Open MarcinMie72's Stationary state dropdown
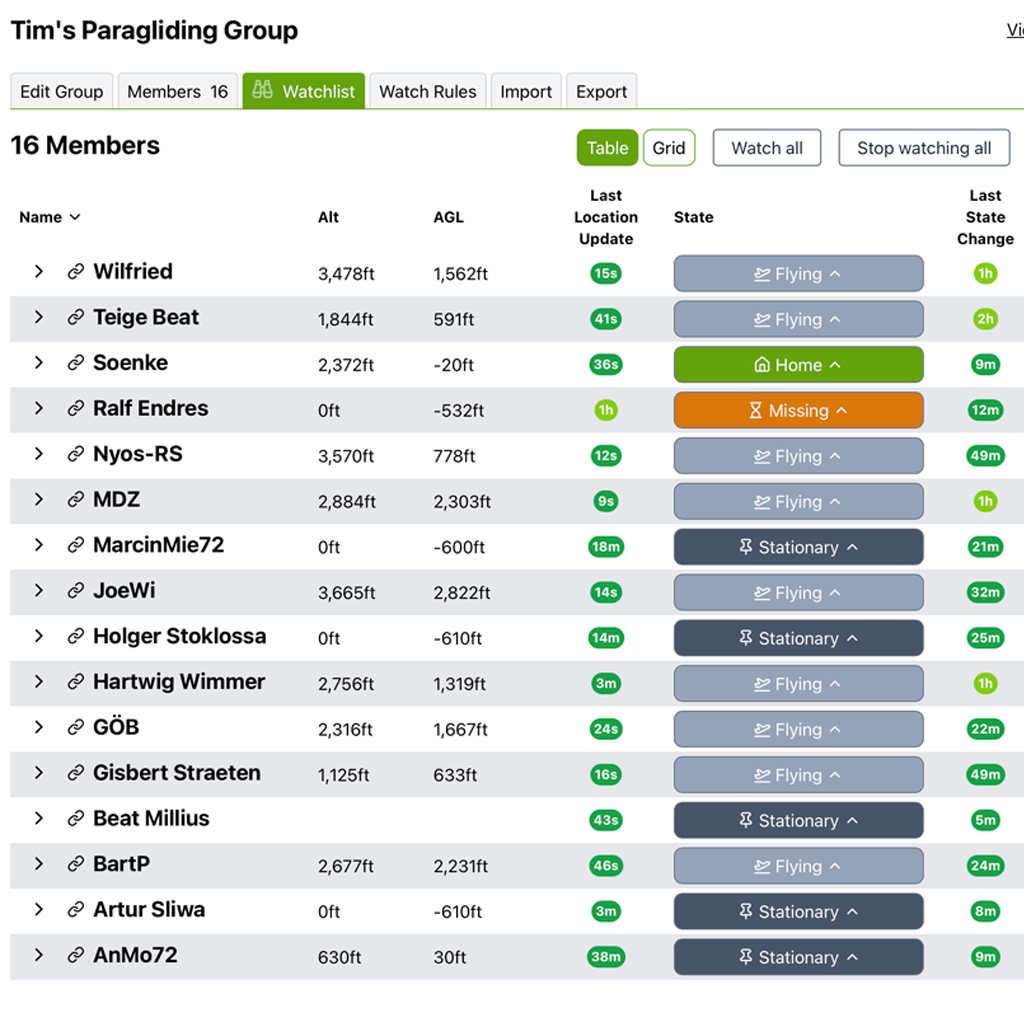 pyautogui.click(x=798, y=547)
